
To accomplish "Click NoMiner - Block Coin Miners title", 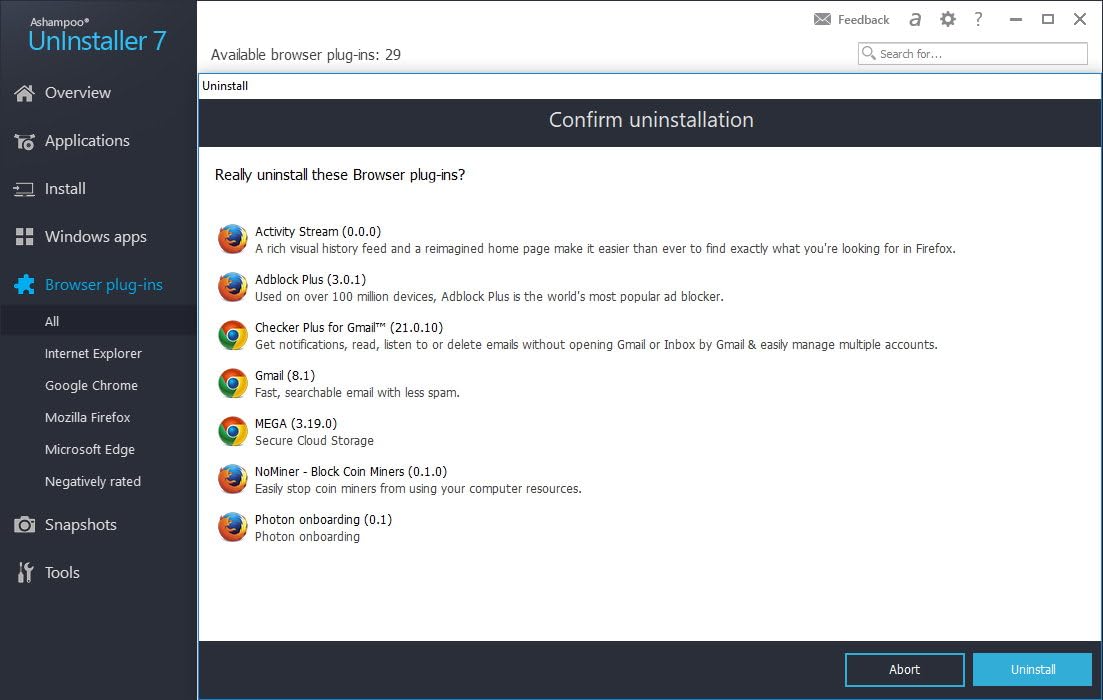I will 351,471.
